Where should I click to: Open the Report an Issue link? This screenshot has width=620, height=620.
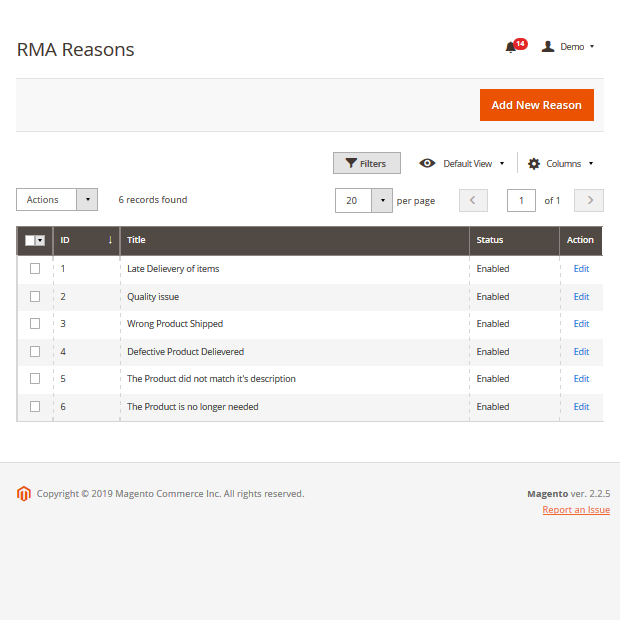(x=576, y=510)
